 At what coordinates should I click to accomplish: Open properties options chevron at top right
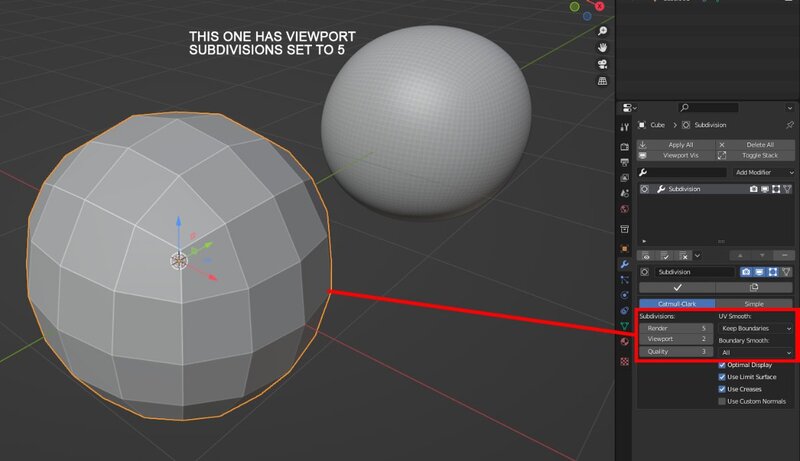(790, 108)
